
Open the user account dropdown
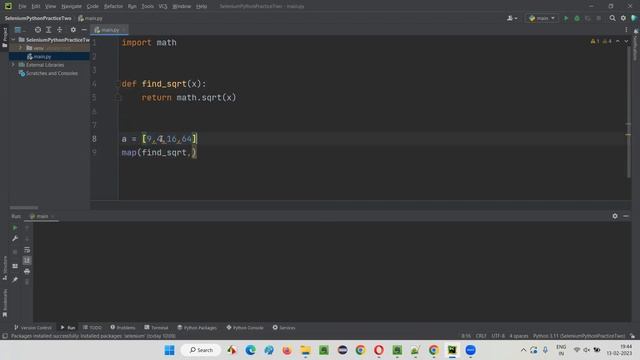[512, 18]
